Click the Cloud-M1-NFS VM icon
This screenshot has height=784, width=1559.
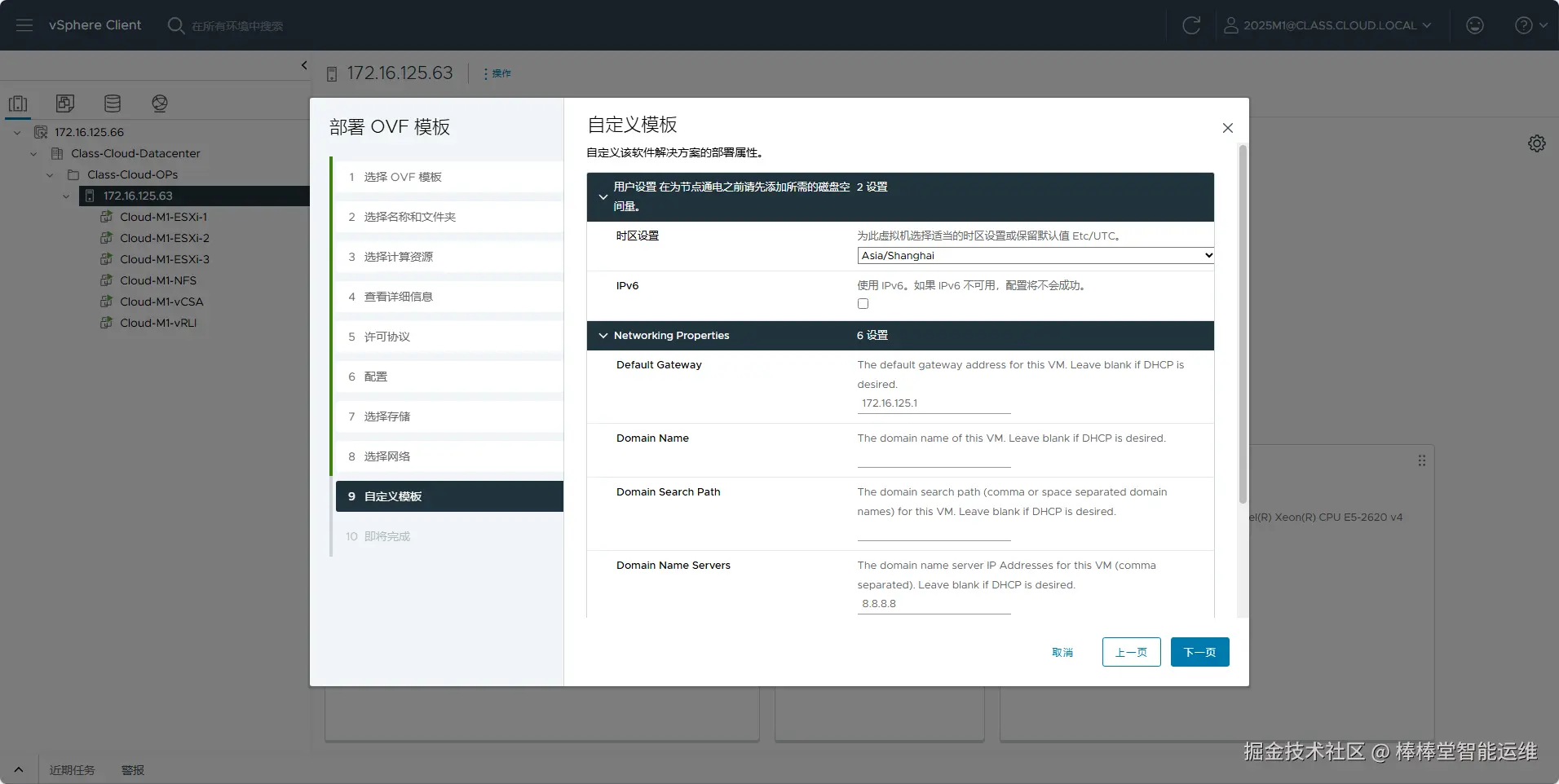point(106,280)
